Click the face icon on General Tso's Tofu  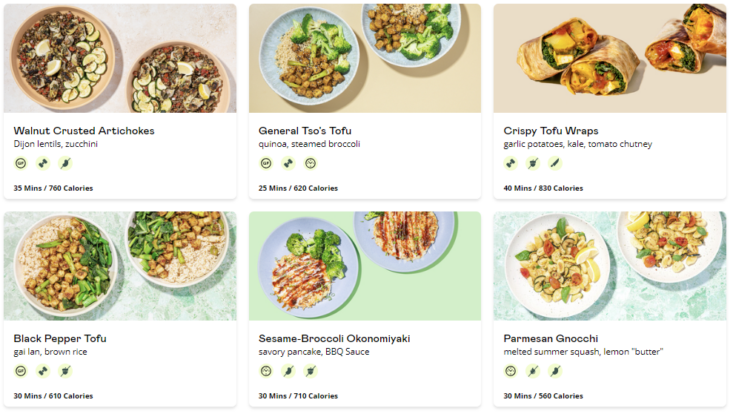pos(310,163)
